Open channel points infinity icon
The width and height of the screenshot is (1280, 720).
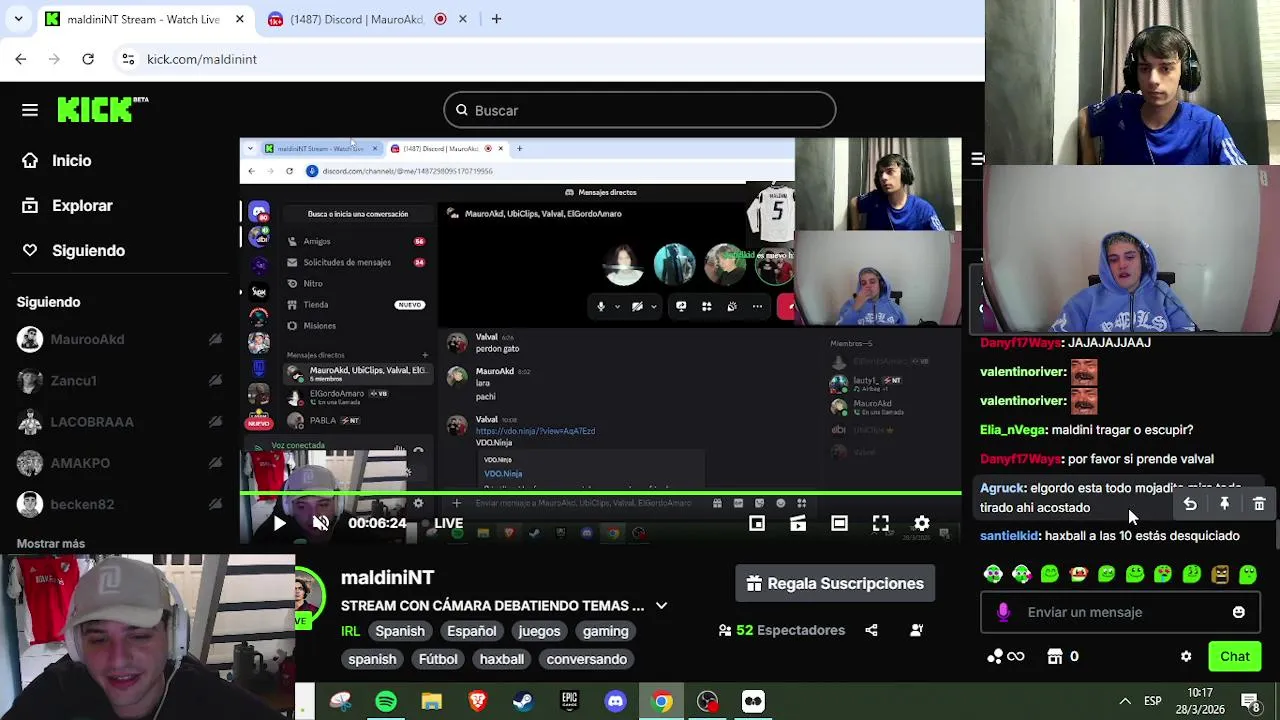(x=1005, y=656)
